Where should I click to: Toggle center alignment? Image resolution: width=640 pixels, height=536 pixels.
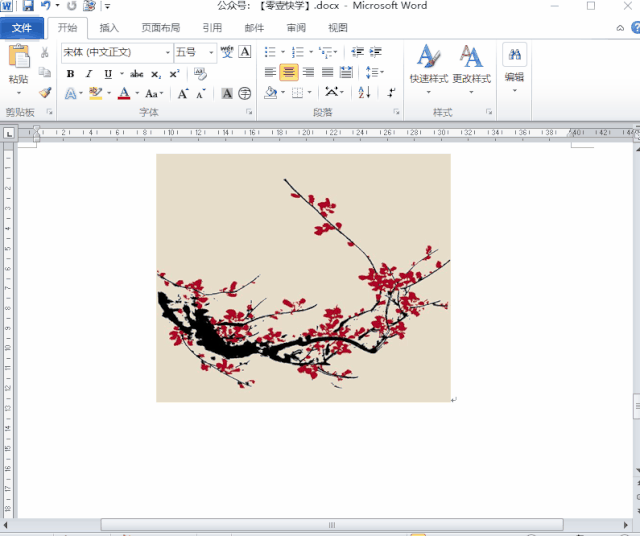pyautogui.click(x=289, y=73)
